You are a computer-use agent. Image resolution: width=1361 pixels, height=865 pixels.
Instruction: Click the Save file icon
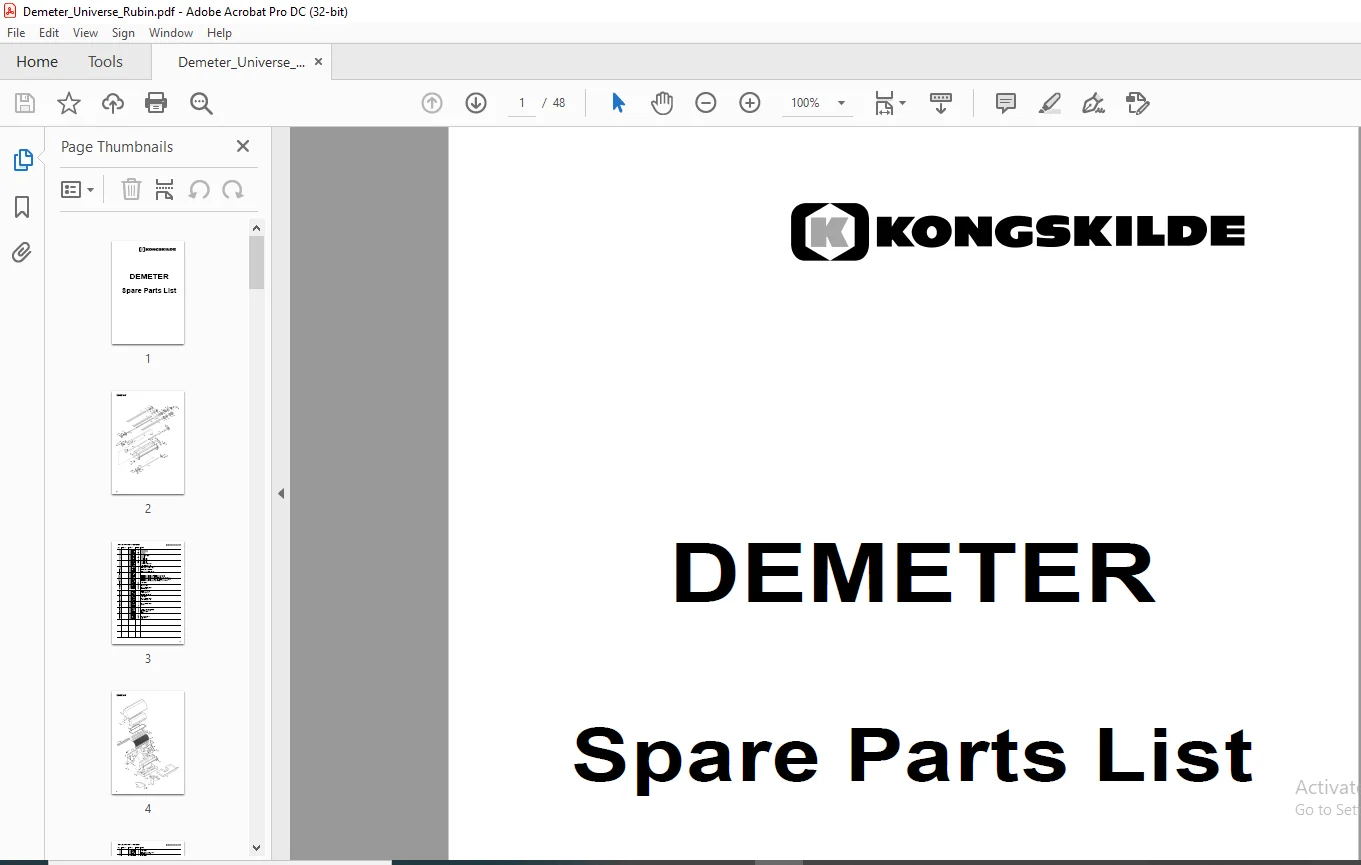(25, 103)
